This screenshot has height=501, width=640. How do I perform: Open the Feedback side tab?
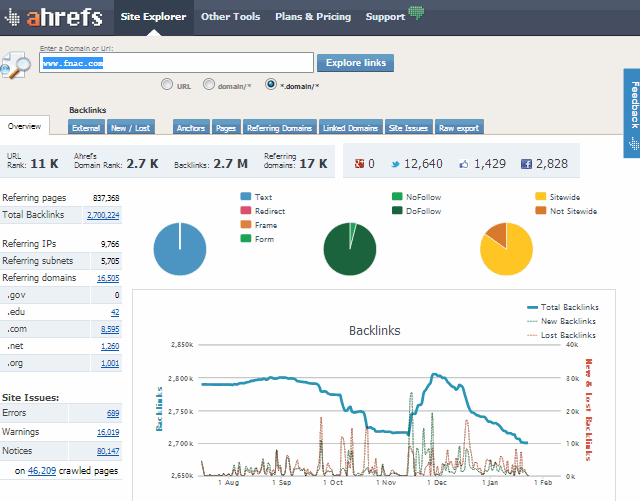point(632,113)
